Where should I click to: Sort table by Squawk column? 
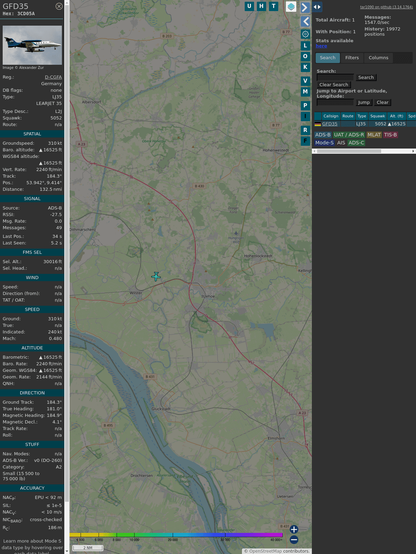tap(377, 116)
